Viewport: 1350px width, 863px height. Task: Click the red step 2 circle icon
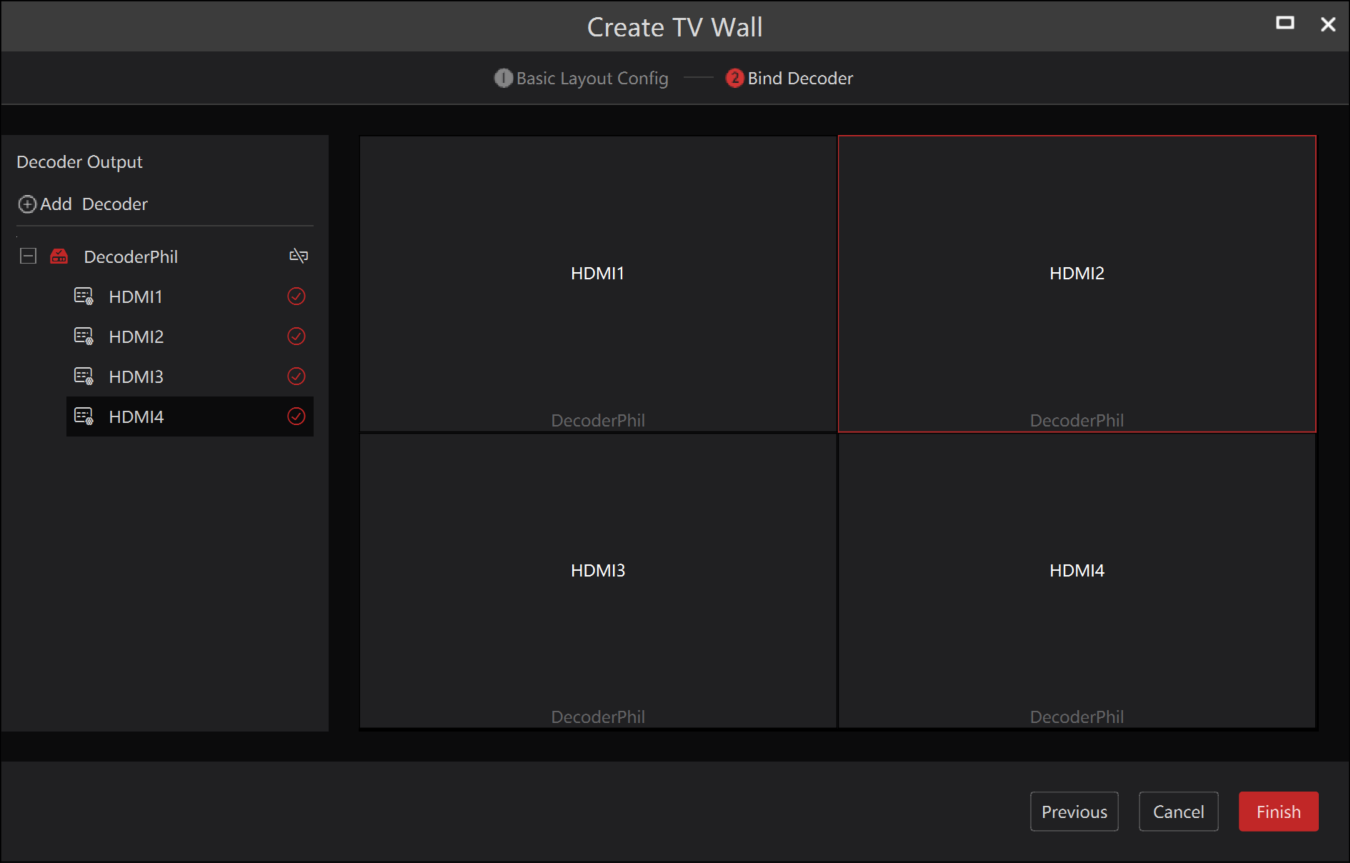[x=735, y=78]
